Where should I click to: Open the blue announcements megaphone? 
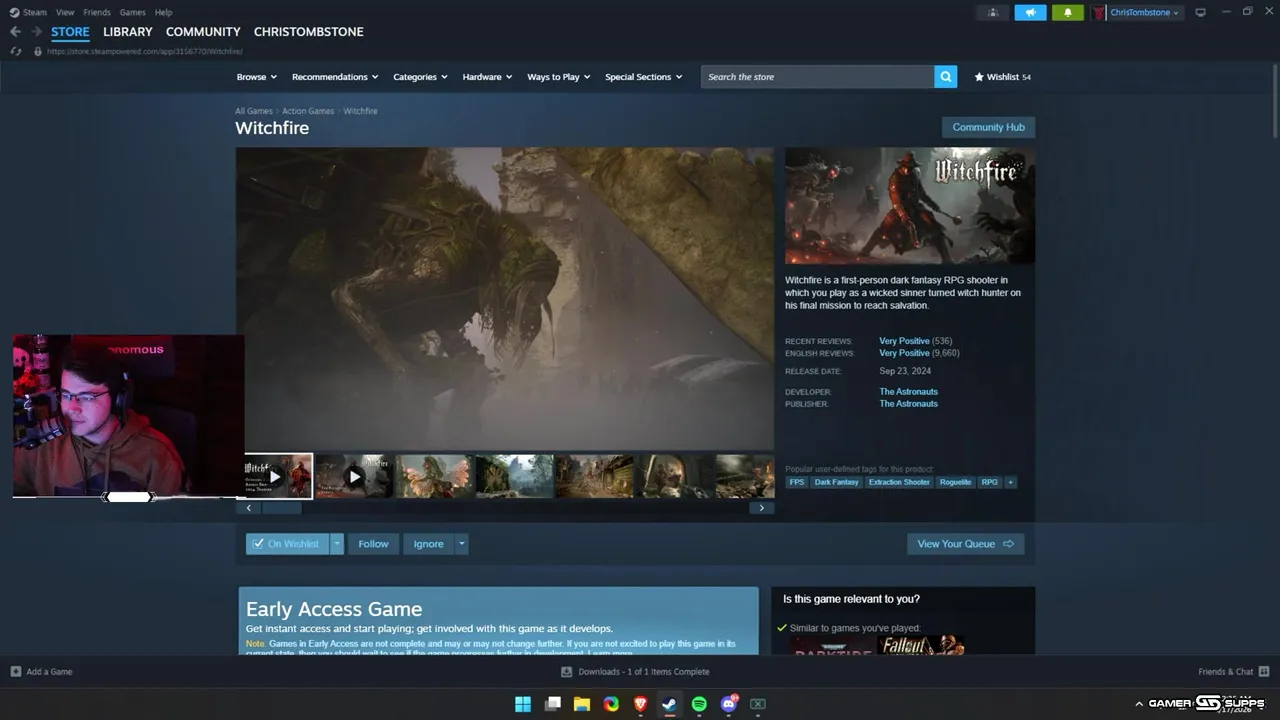tap(1030, 13)
